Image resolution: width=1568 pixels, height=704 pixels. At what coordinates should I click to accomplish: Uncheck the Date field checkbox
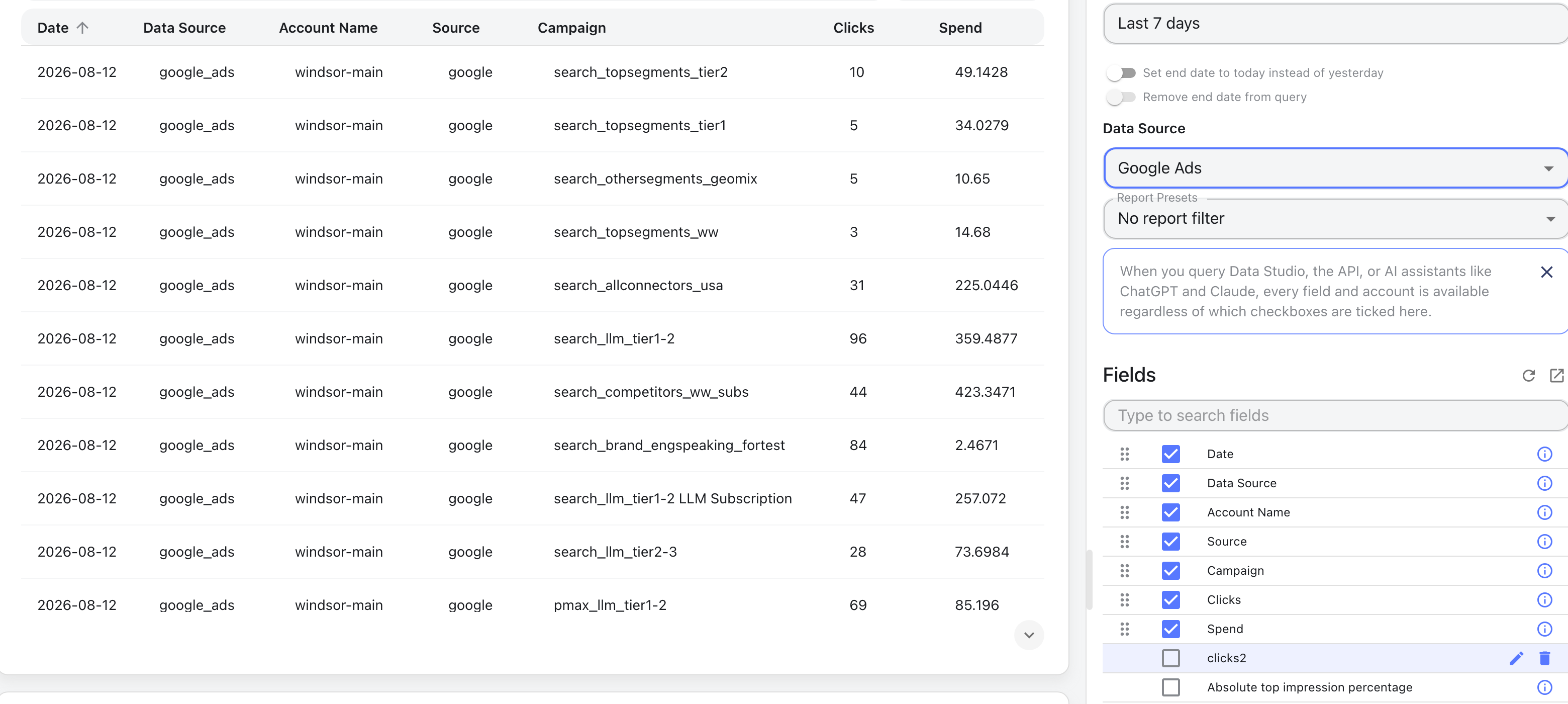[1170, 454]
